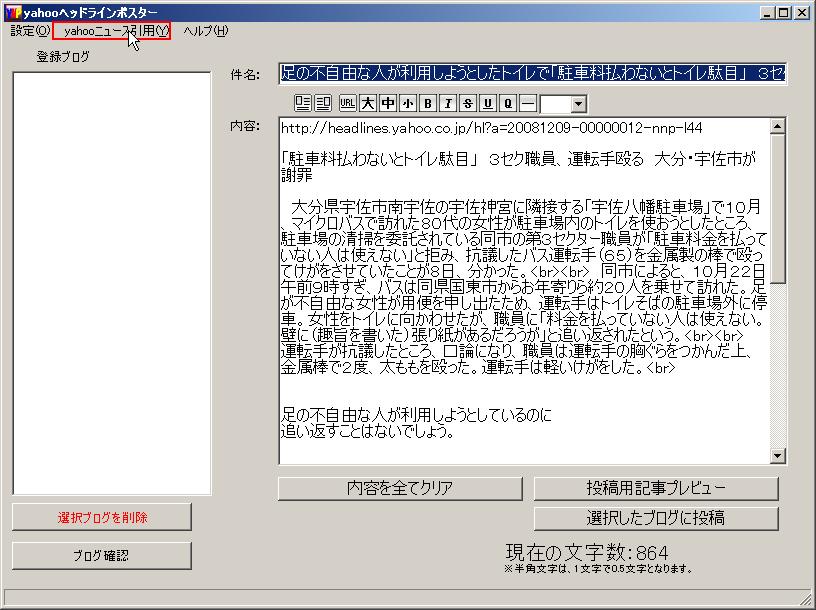The width and height of the screenshot is (816, 610).
Task: Toggle bold formatting (B)
Action: coord(428,103)
